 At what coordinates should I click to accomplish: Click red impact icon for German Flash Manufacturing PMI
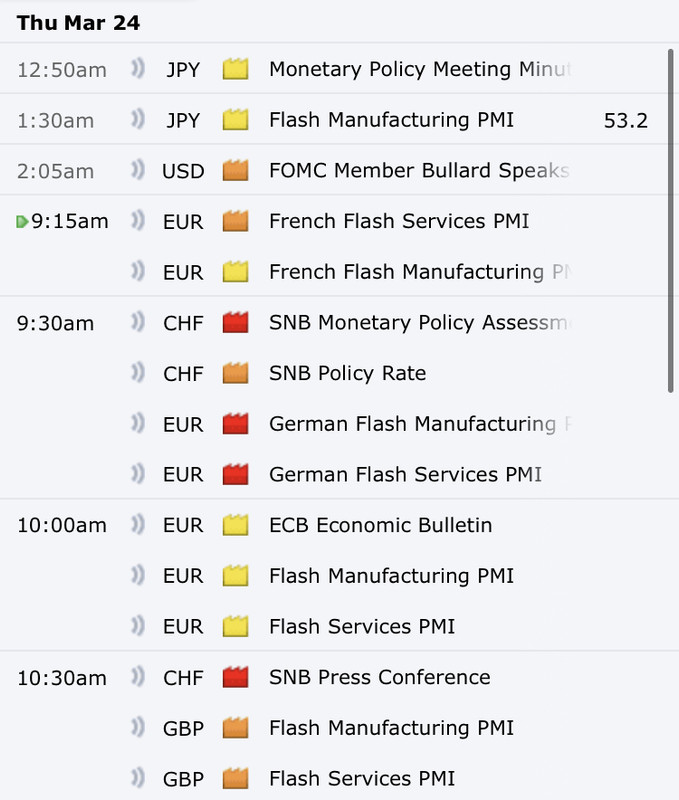tap(235, 423)
